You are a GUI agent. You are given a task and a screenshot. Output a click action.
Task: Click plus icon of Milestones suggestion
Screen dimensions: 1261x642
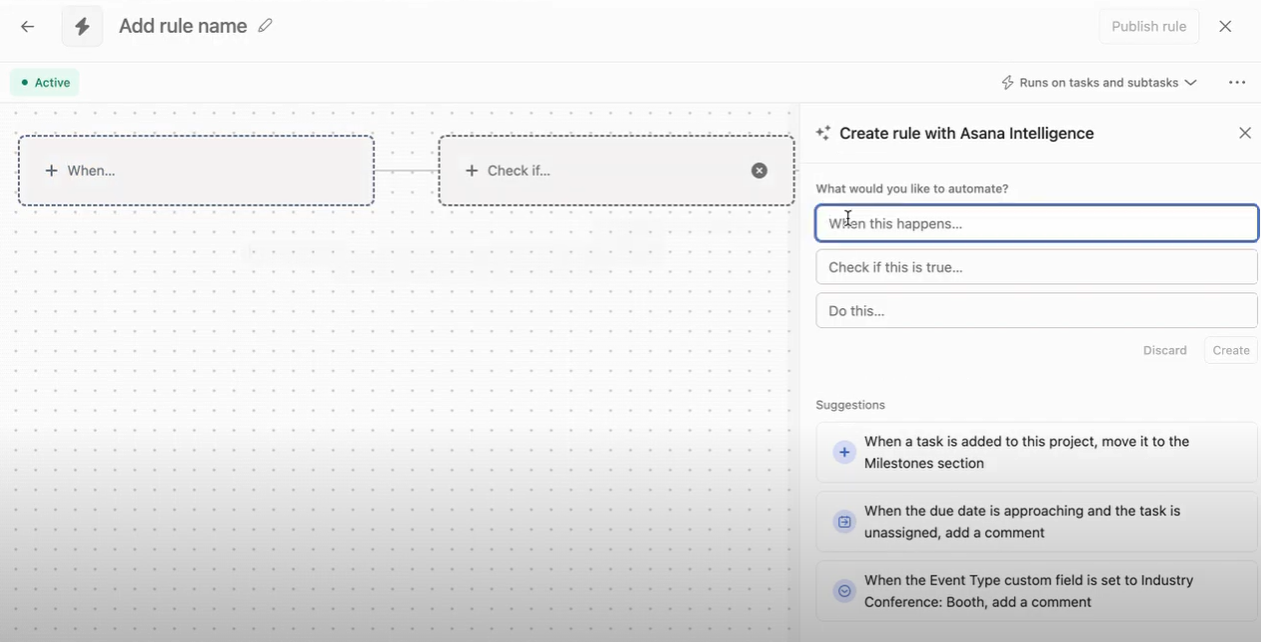point(845,453)
